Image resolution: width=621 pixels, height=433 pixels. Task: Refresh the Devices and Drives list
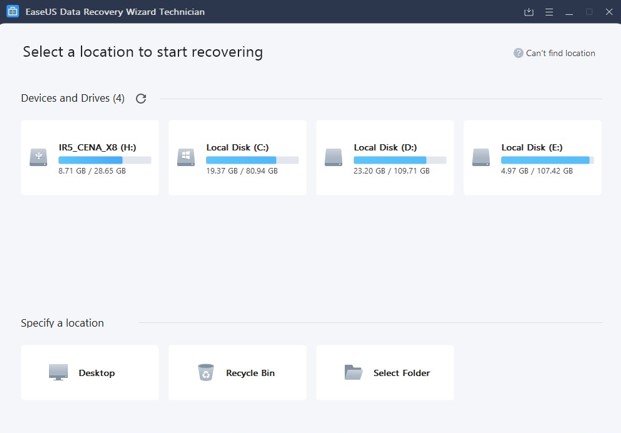click(141, 98)
